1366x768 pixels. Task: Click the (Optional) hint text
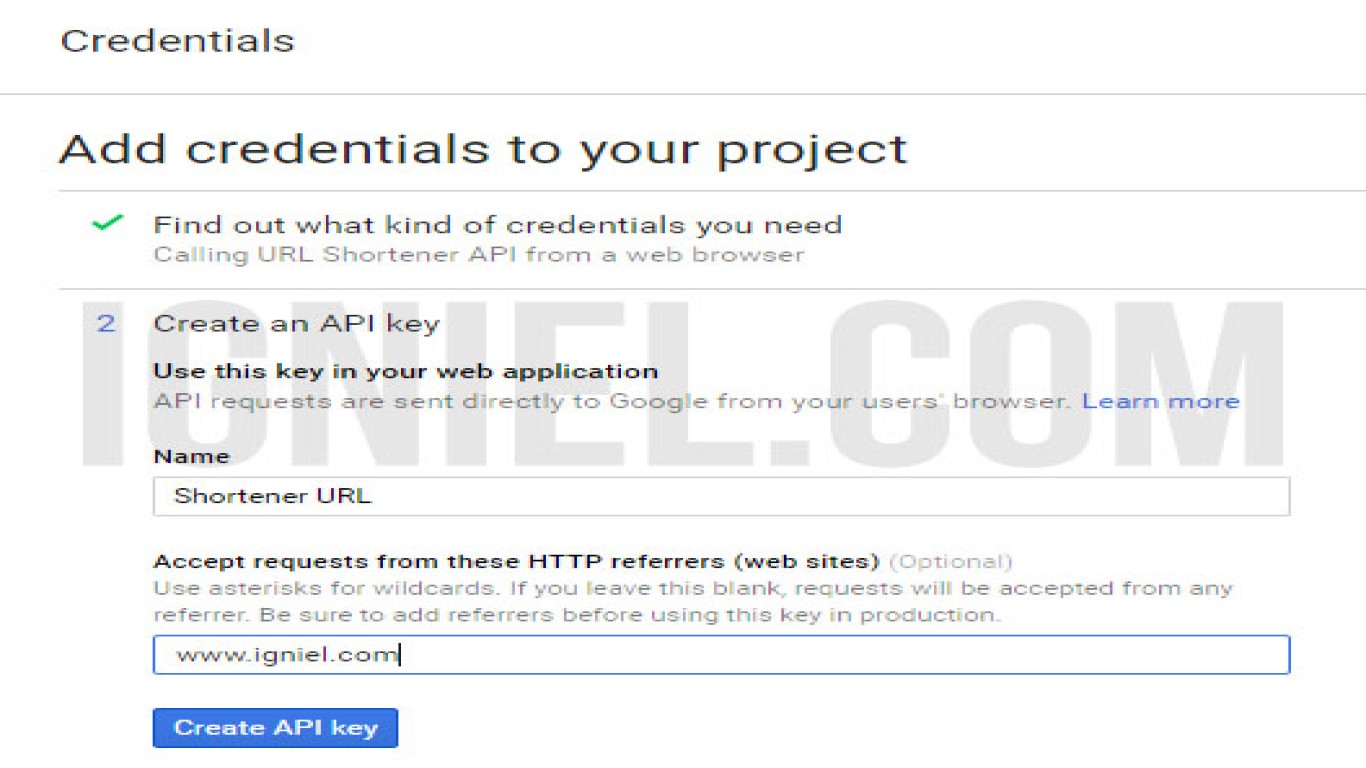pyautogui.click(x=950, y=561)
